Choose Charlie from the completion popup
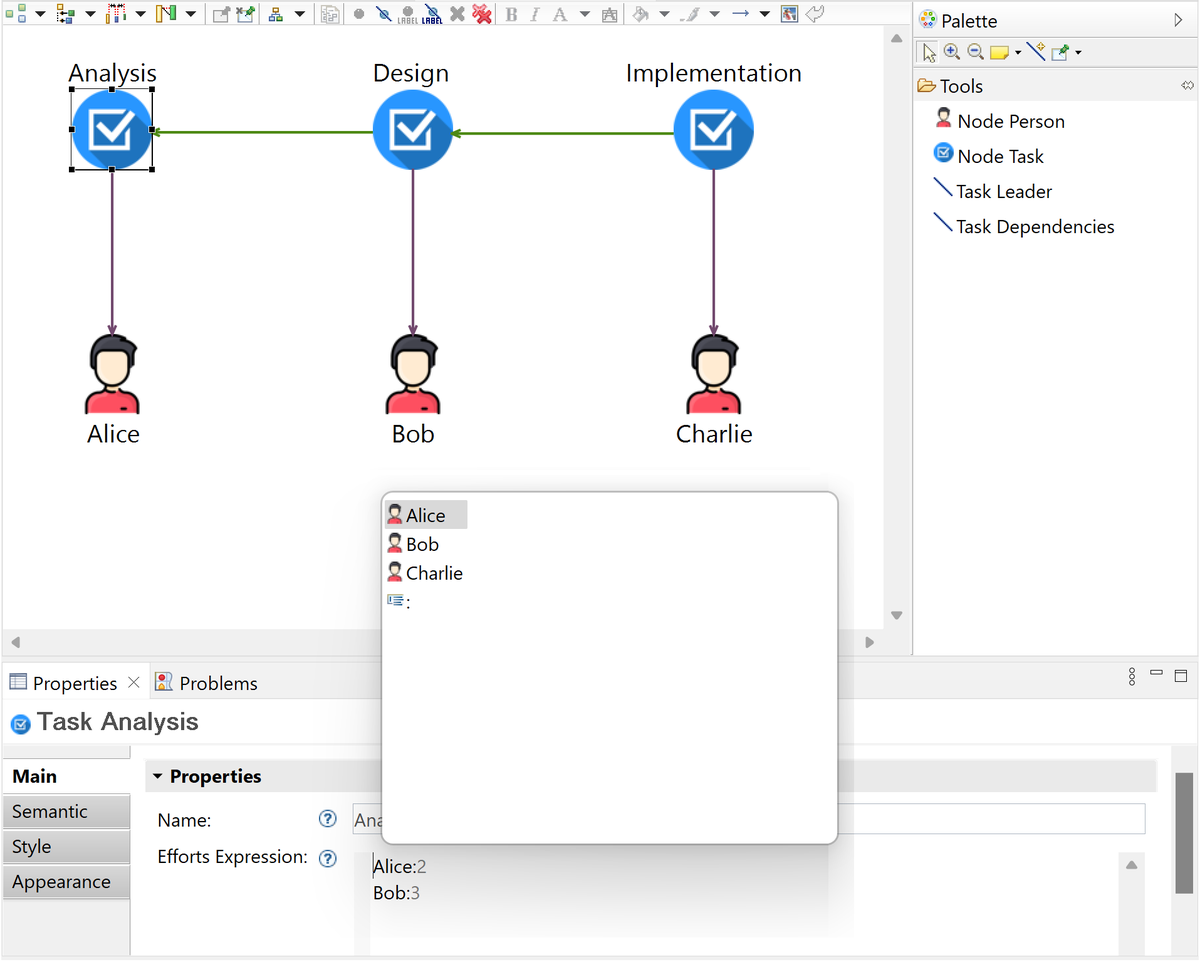Screen dimensions: 1200x962 click(x=426, y=573)
